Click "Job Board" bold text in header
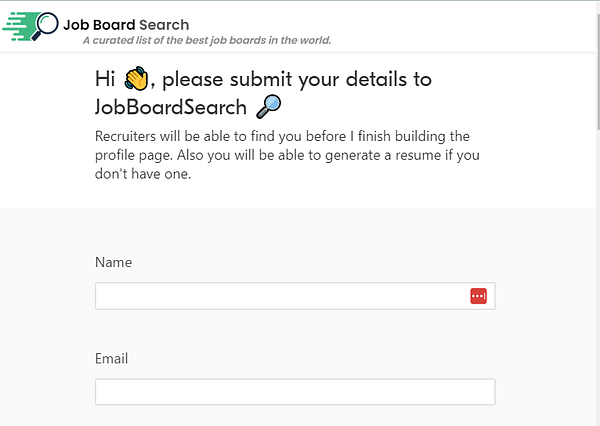The width and height of the screenshot is (600, 426). tap(99, 24)
